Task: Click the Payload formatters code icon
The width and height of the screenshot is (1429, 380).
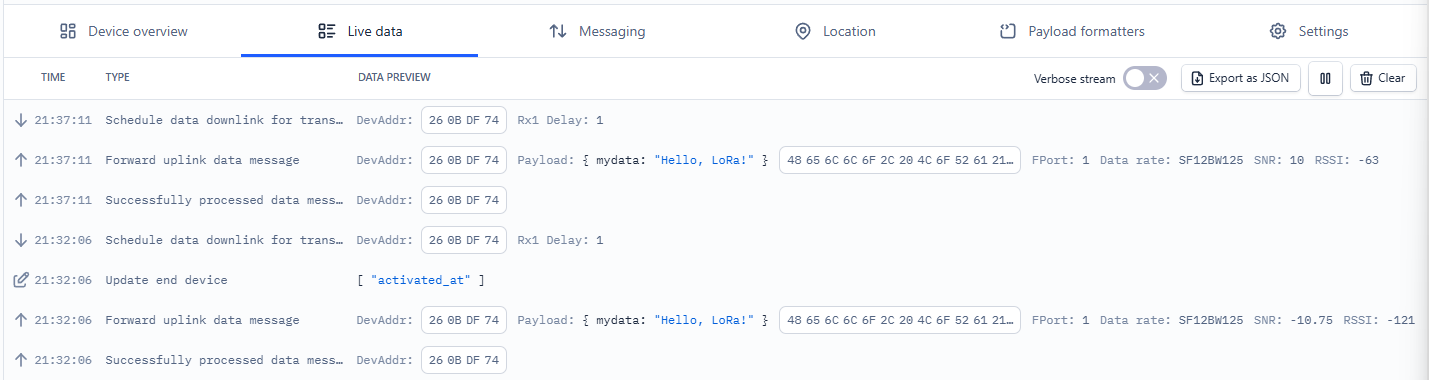Action: coord(1008,31)
